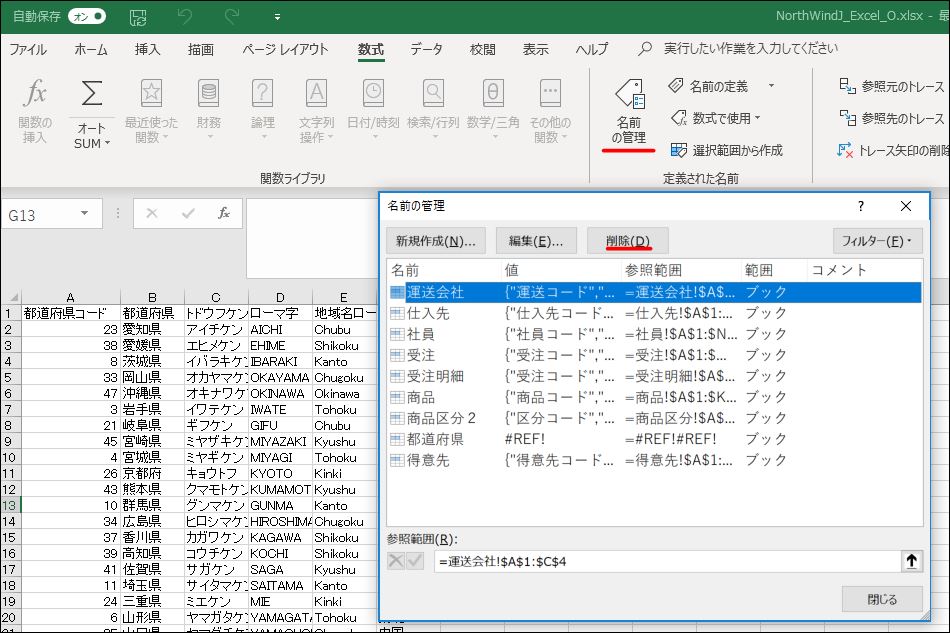950x633 pixels.
Task: Expand the Name Box dropdown arrow
Action: pyautogui.click(x=84, y=214)
